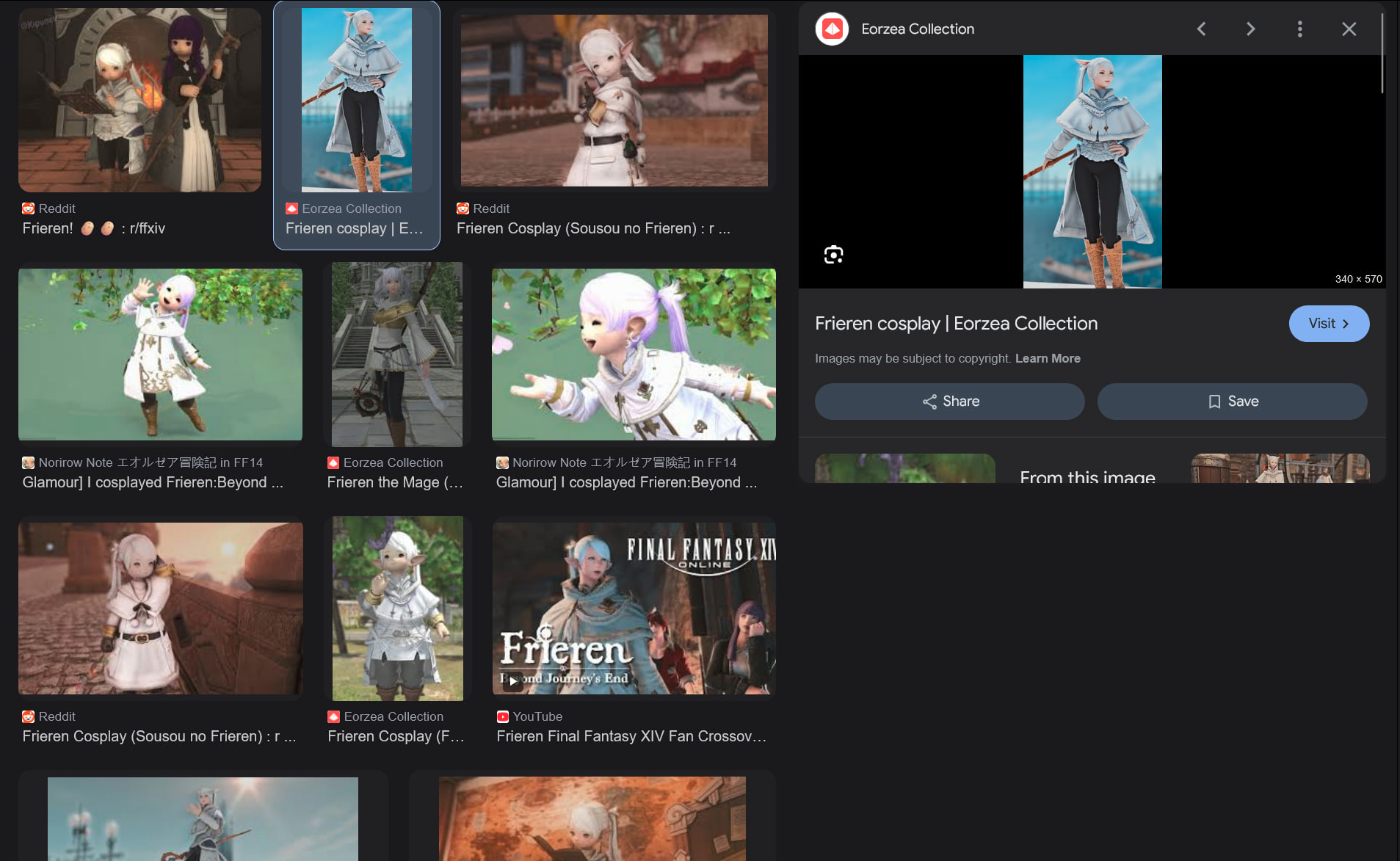
Task: Click 'Frieren the Mage (…' result title
Action: (x=395, y=482)
